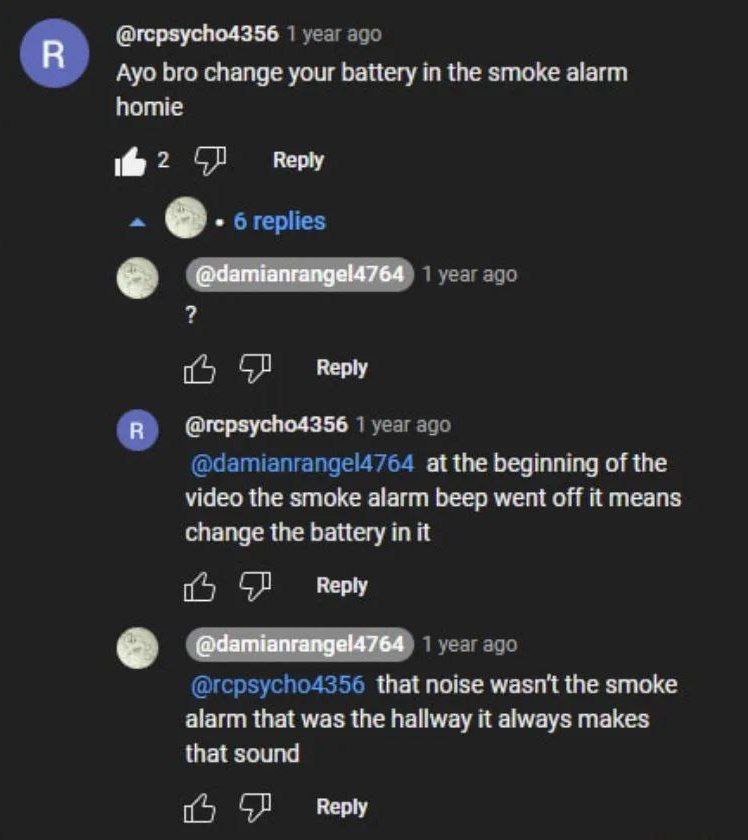The height and width of the screenshot is (840, 748).
Task: Like the question mark reply
Action: click(x=199, y=369)
